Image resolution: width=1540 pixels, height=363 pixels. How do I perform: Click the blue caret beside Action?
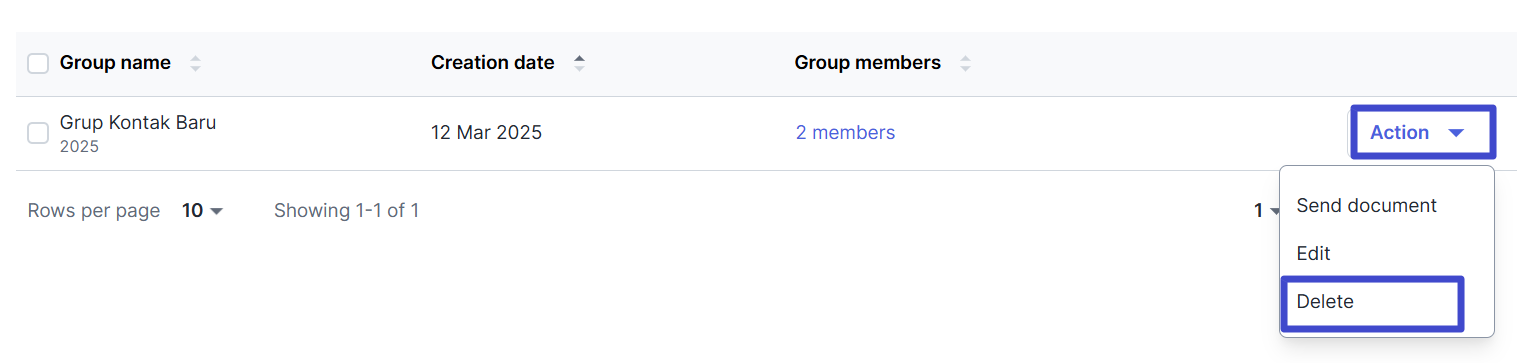(x=1456, y=133)
